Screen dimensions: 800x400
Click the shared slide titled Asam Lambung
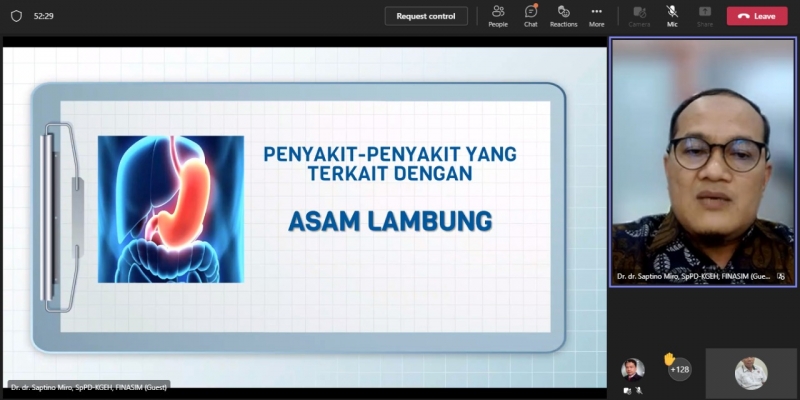[300, 210]
